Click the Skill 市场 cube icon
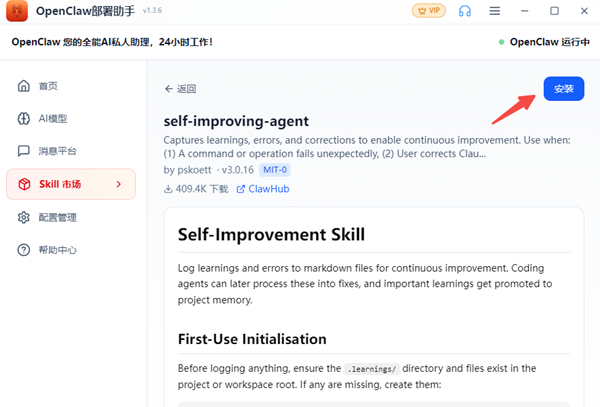Screen dimensions: 600x407 coord(24,184)
